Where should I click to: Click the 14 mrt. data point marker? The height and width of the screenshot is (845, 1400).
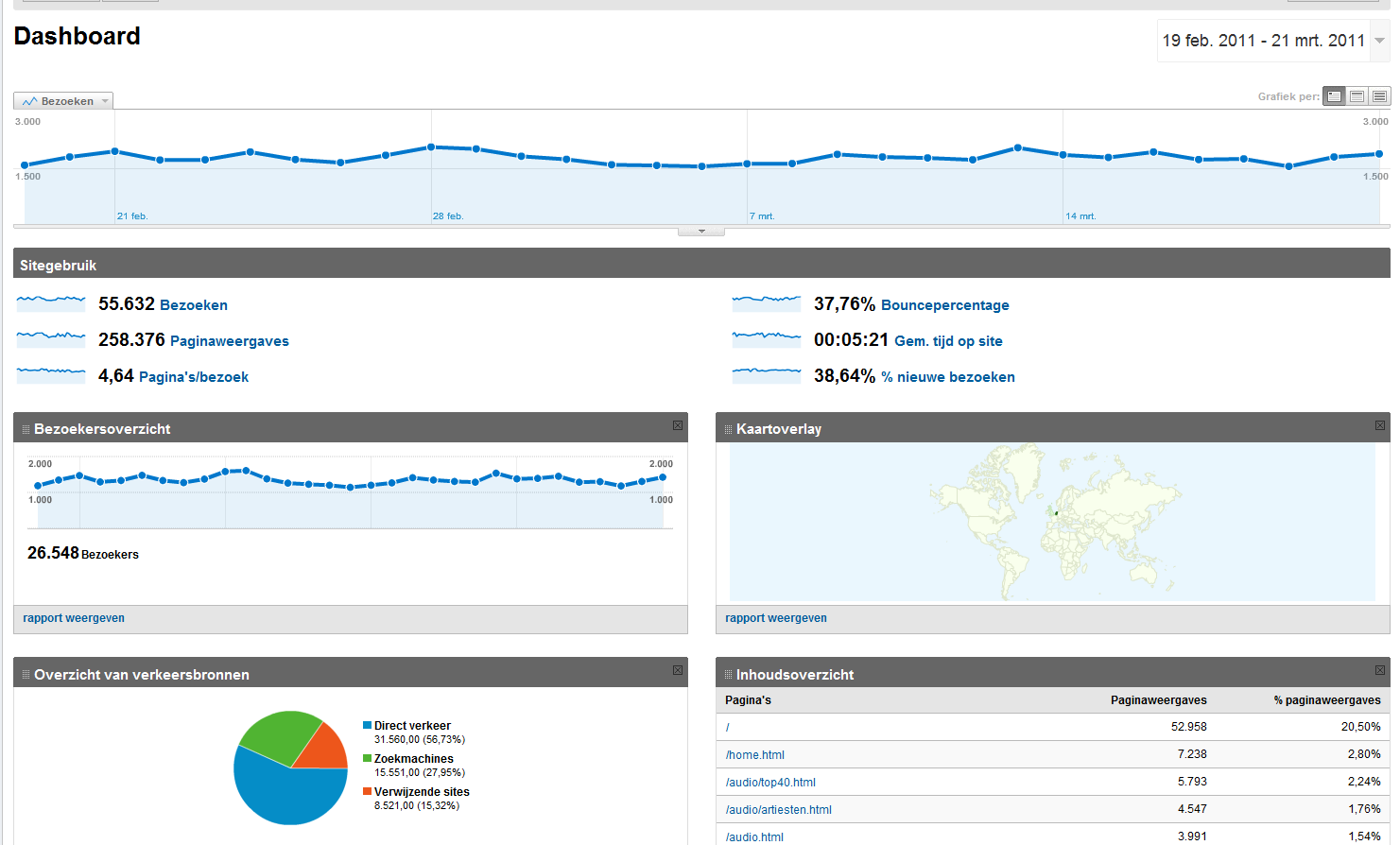[x=1063, y=154]
